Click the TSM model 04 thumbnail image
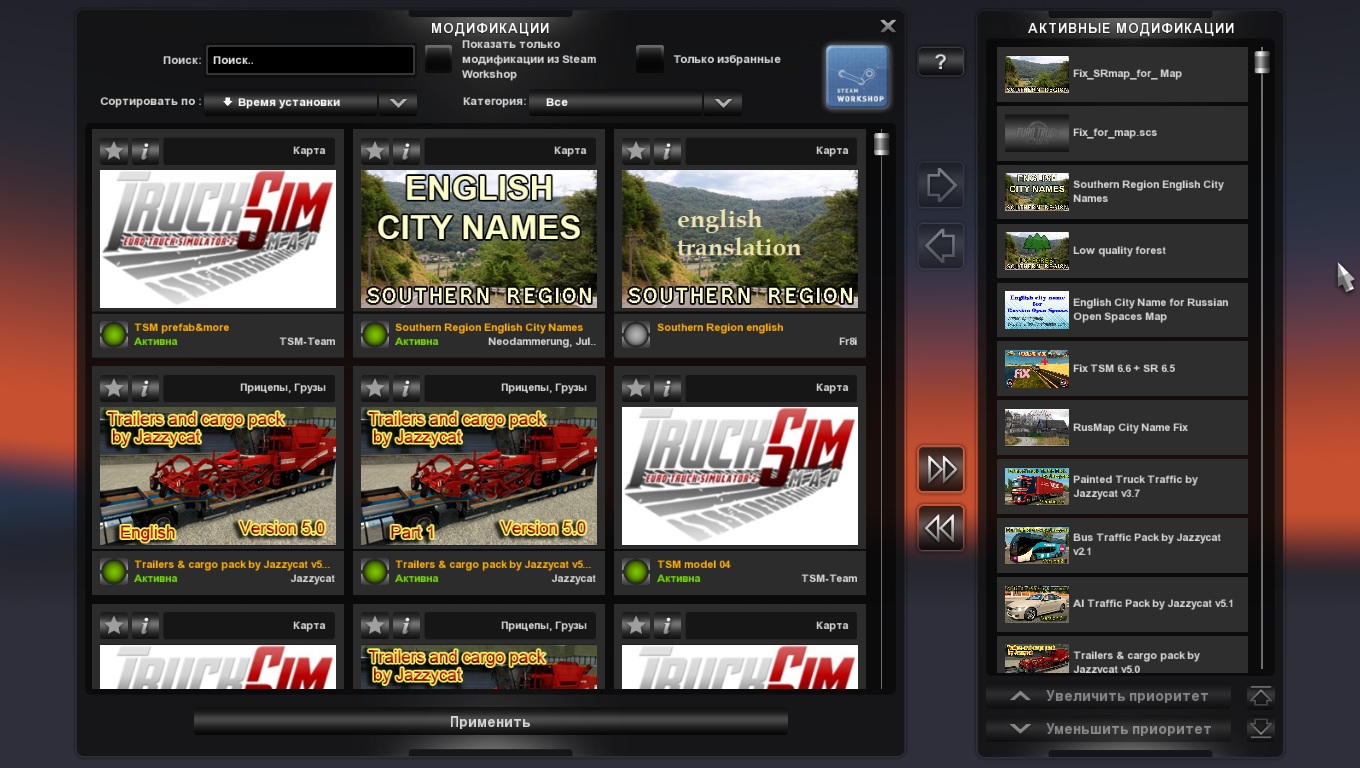1360x768 pixels. (740, 476)
